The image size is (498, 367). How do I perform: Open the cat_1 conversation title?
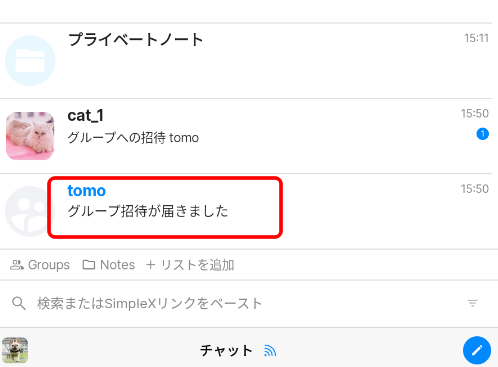[x=85, y=116]
